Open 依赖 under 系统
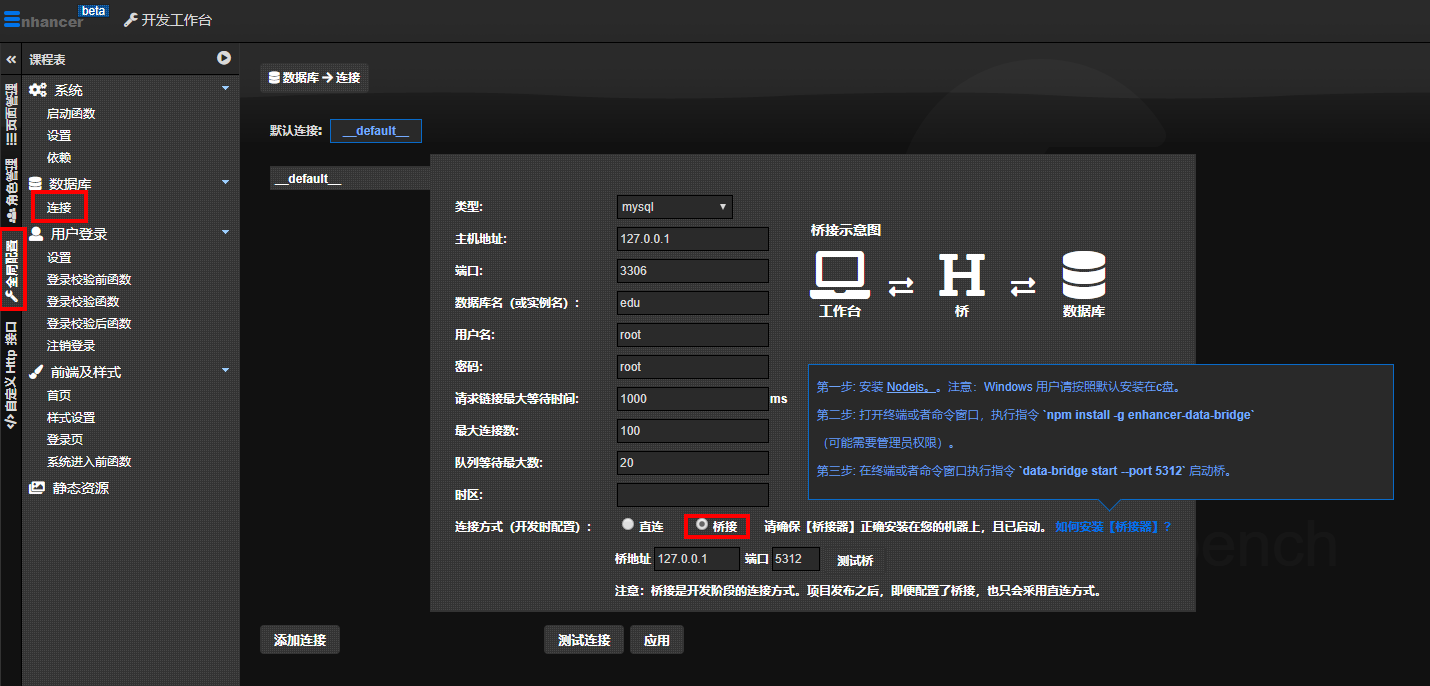Image resolution: width=1430 pixels, height=686 pixels. click(59, 158)
